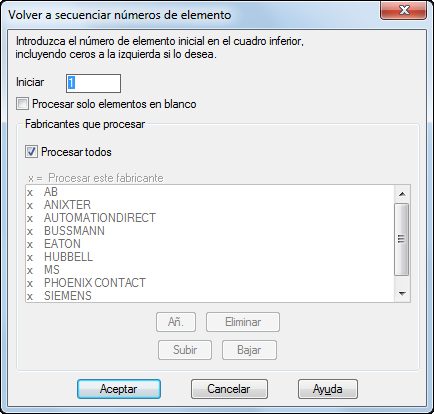
Task: Click the Eliminar button
Action: [x=243, y=322]
